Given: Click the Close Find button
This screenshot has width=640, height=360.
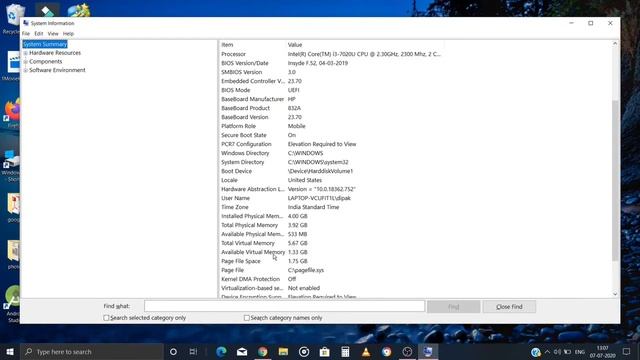Looking at the screenshot, I should pos(509,307).
